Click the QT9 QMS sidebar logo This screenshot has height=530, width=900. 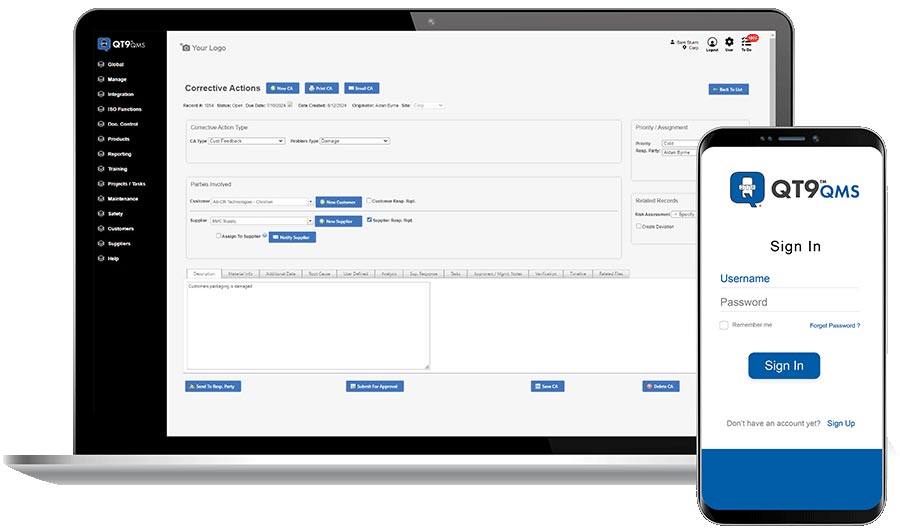[x=121, y=44]
